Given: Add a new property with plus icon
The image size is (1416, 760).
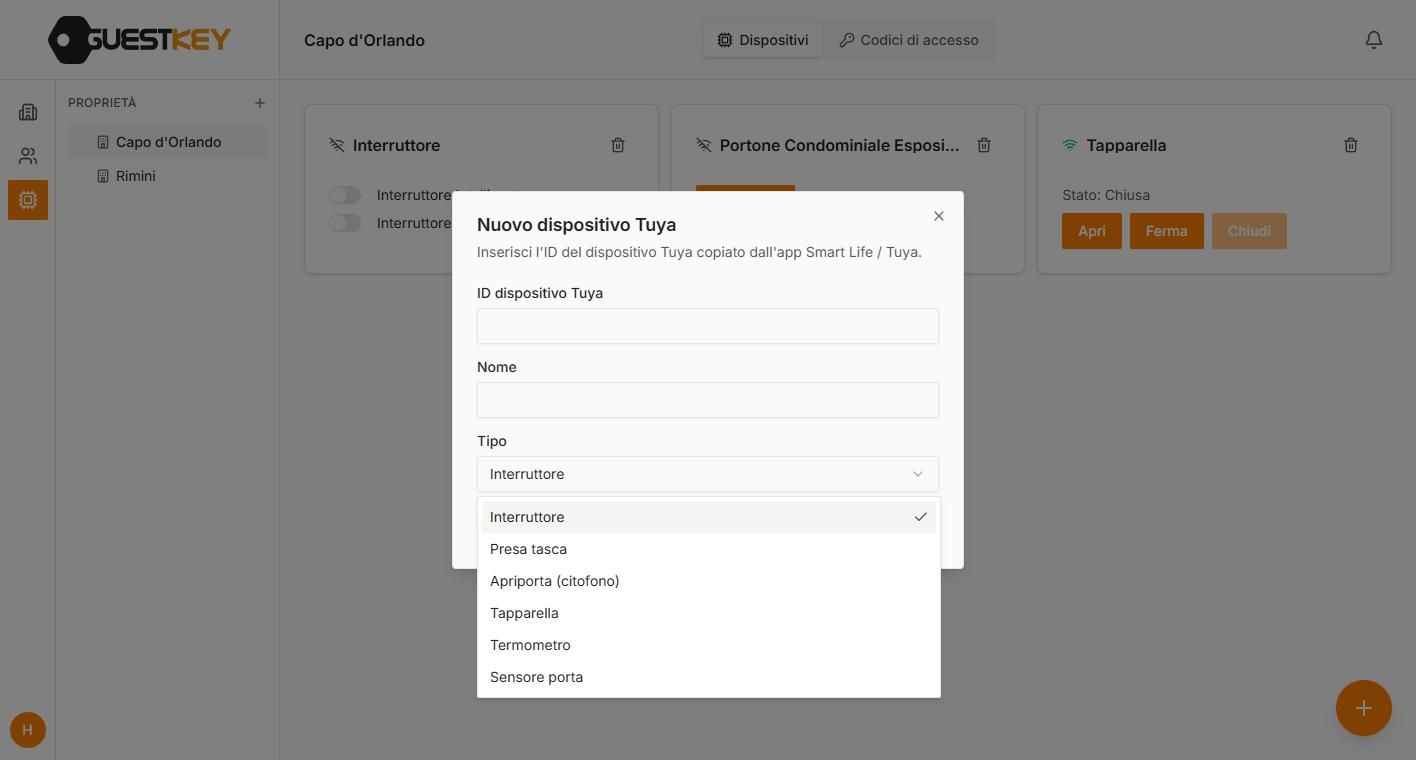Looking at the screenshot, I should [x=260, y=103].
